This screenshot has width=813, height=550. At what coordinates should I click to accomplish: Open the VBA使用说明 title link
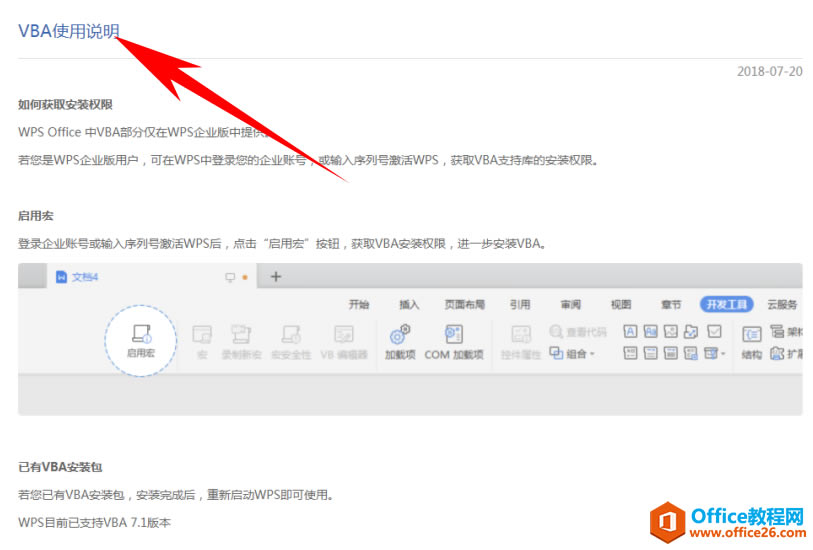(x=69, y=31)
